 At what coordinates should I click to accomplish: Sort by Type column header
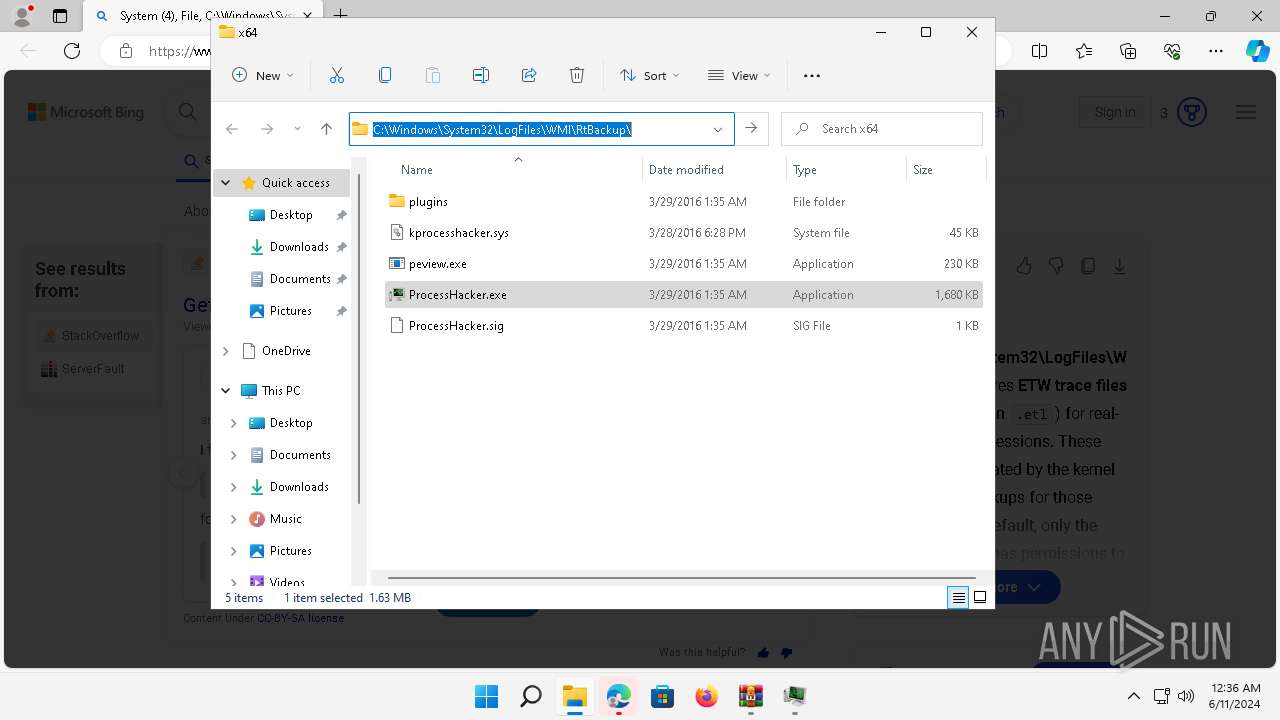click(x=805, y=170)
